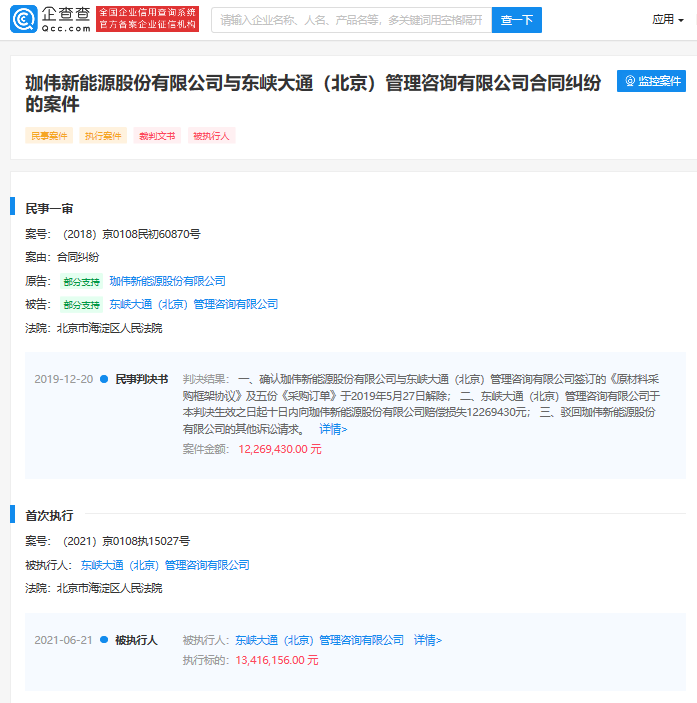The image size is (697, 703).
Task: Expand 详情 for the 被执行人 record
Action: coord(427,640)
